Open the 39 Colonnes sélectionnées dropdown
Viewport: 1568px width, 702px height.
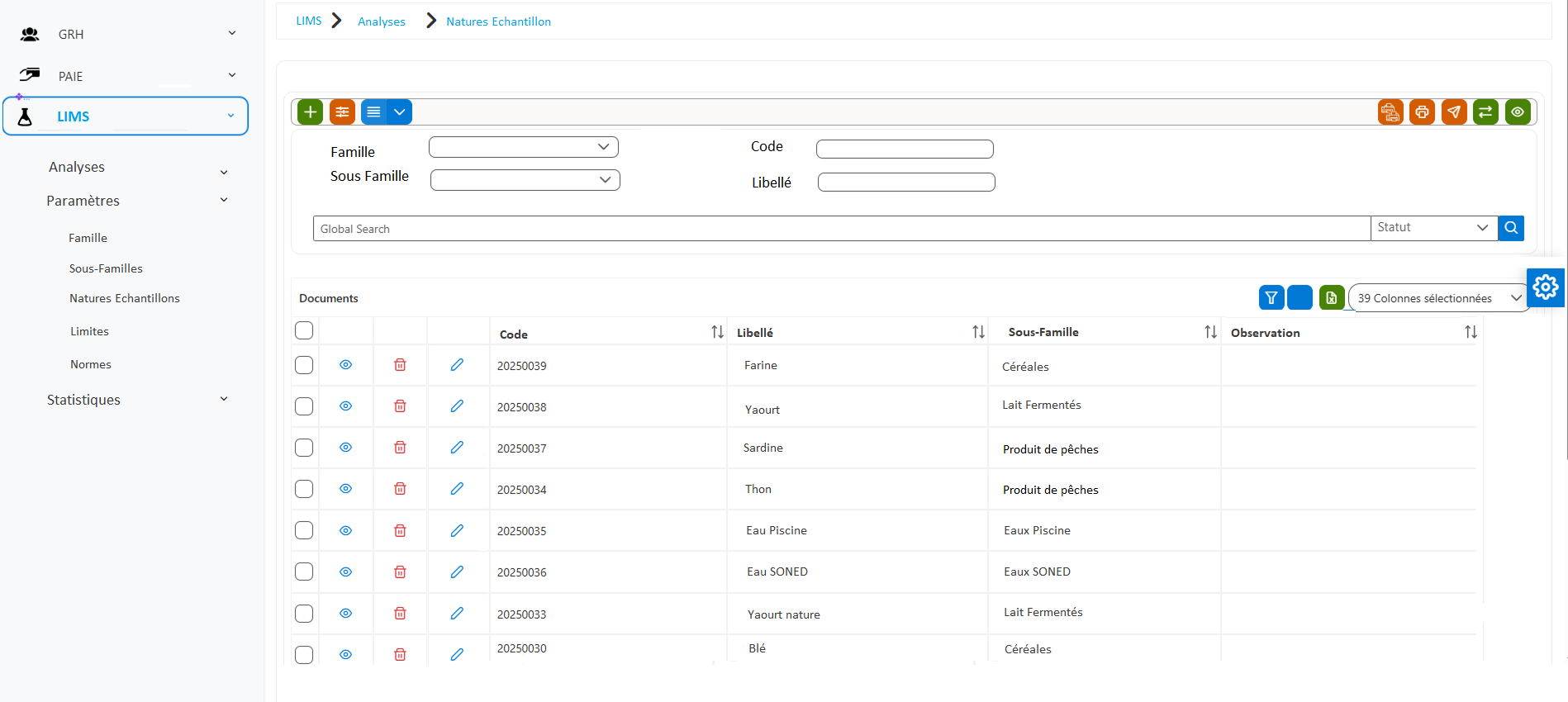tap(1437, 298)
